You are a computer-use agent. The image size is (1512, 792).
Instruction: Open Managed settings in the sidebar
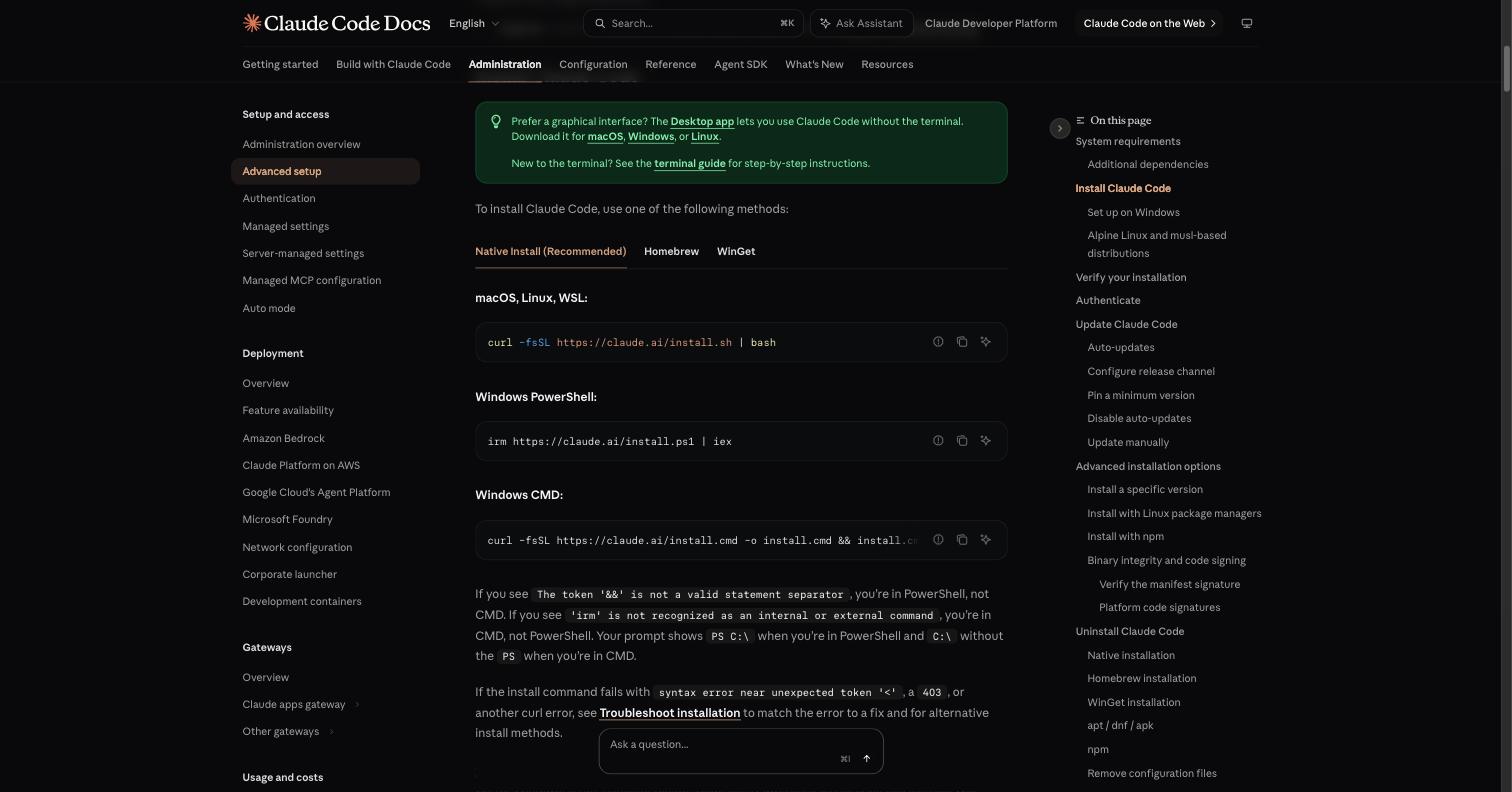(285, 227)
